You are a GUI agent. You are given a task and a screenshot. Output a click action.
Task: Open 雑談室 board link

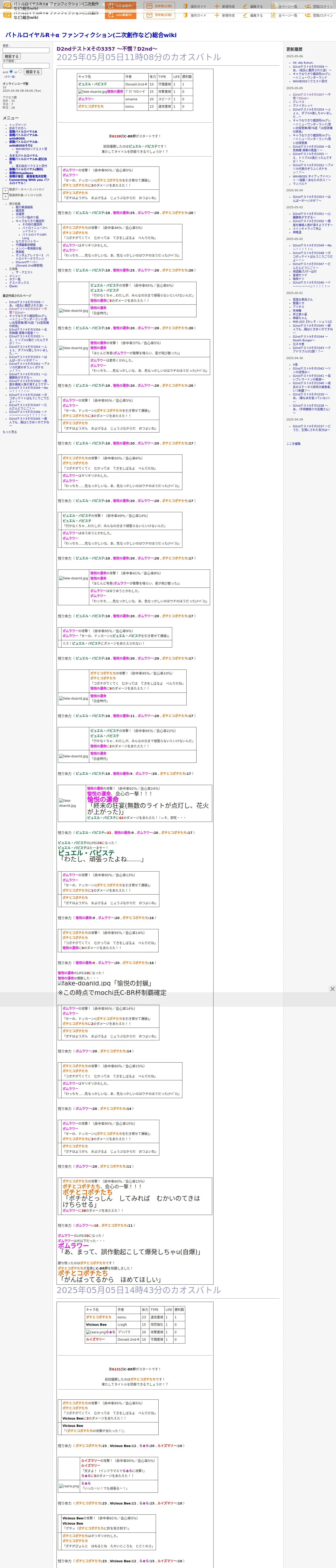click(20, 211)
